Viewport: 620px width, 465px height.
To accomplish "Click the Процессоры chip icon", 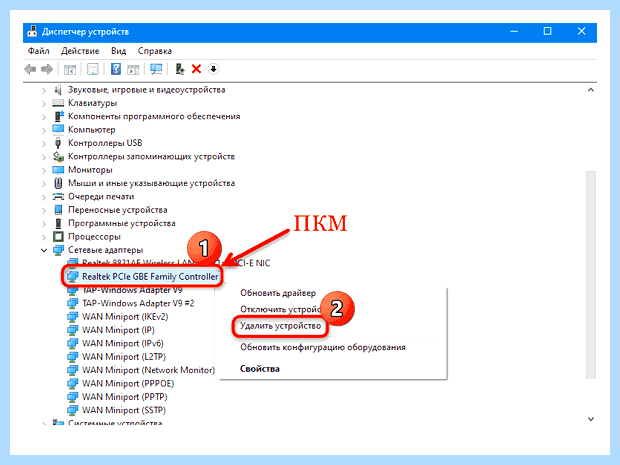I will pyautogui.click(x=58, y=236).
